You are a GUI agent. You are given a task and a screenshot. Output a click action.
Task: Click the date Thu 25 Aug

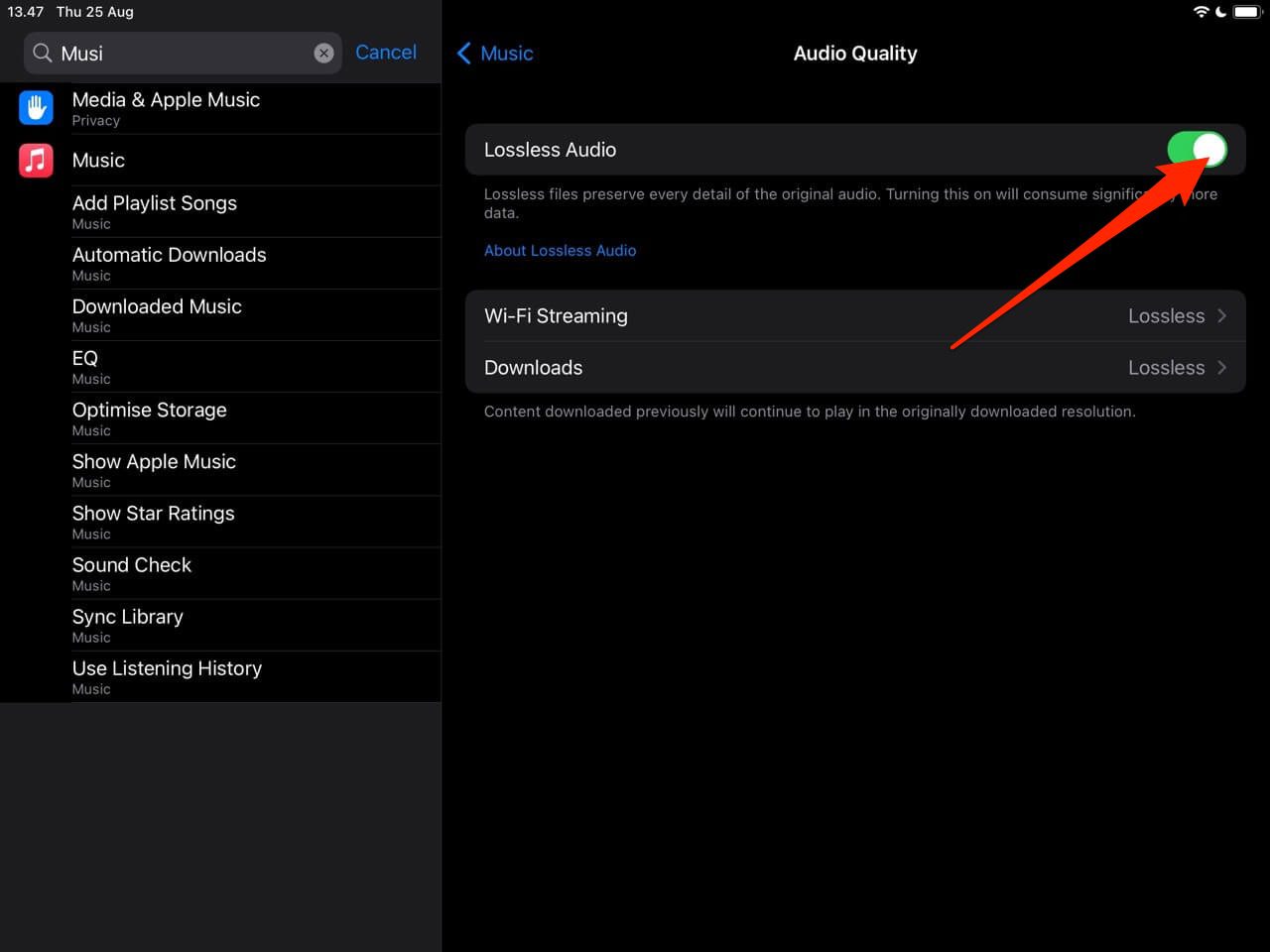click(x=95, y=12)
